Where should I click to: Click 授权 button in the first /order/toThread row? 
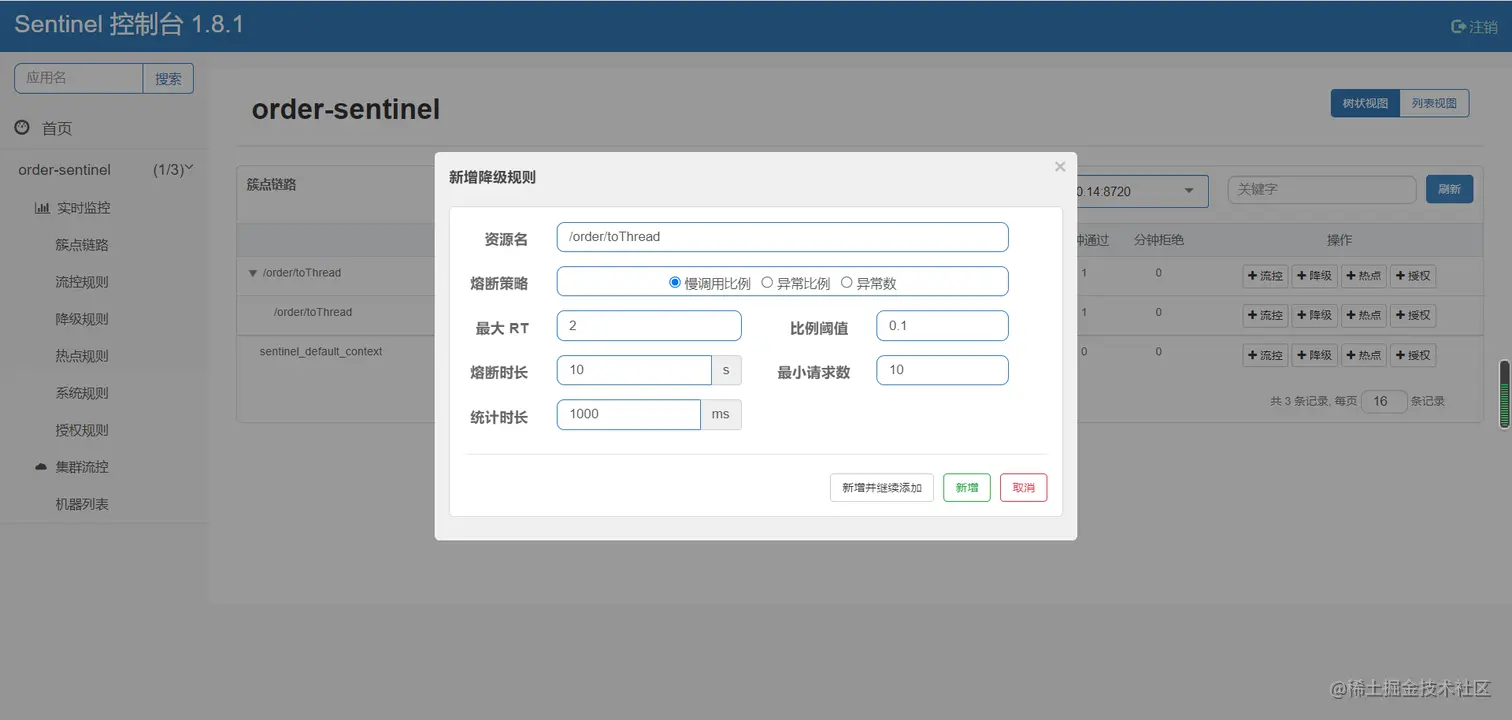1413,276
